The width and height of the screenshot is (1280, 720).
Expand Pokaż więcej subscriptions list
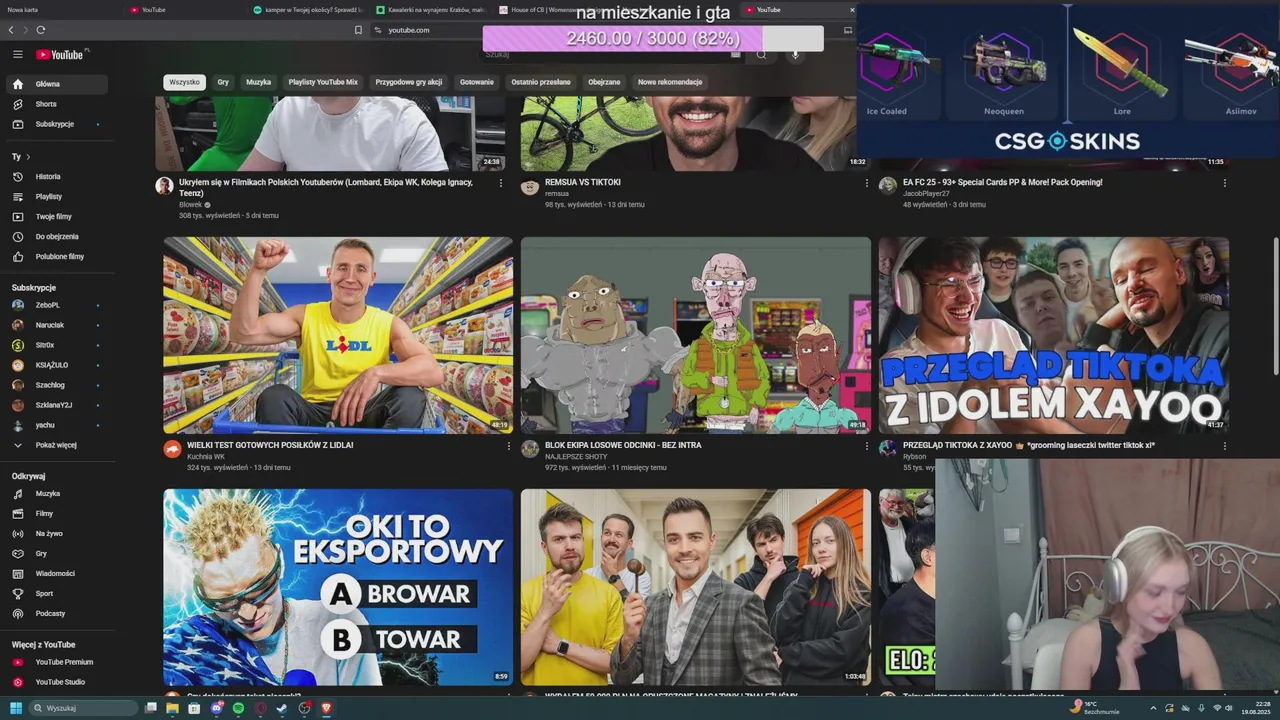[x=57, y=445]
